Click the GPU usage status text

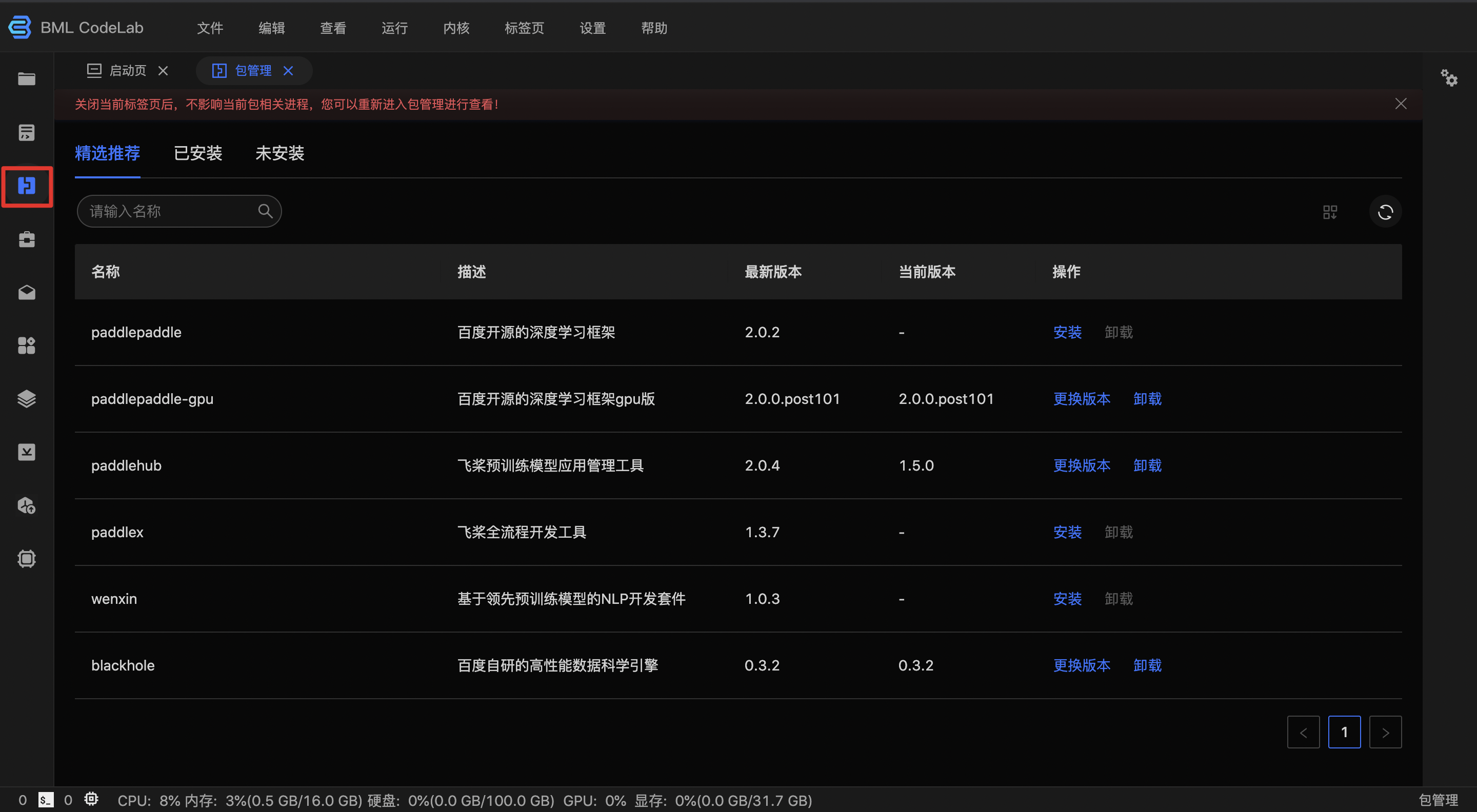594,801
